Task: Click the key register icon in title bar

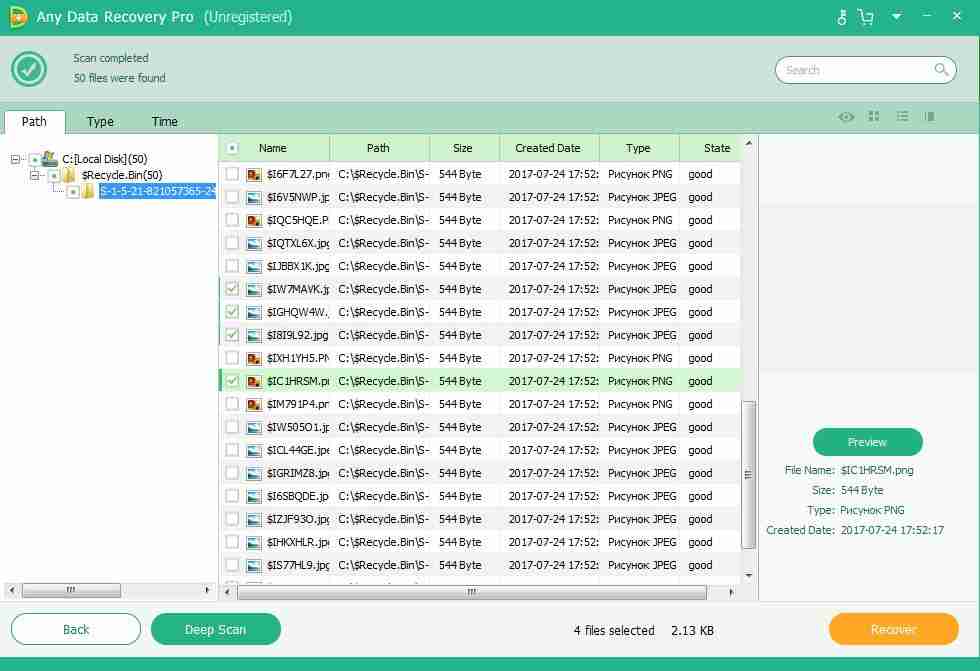Action: (x=841, y=17)
